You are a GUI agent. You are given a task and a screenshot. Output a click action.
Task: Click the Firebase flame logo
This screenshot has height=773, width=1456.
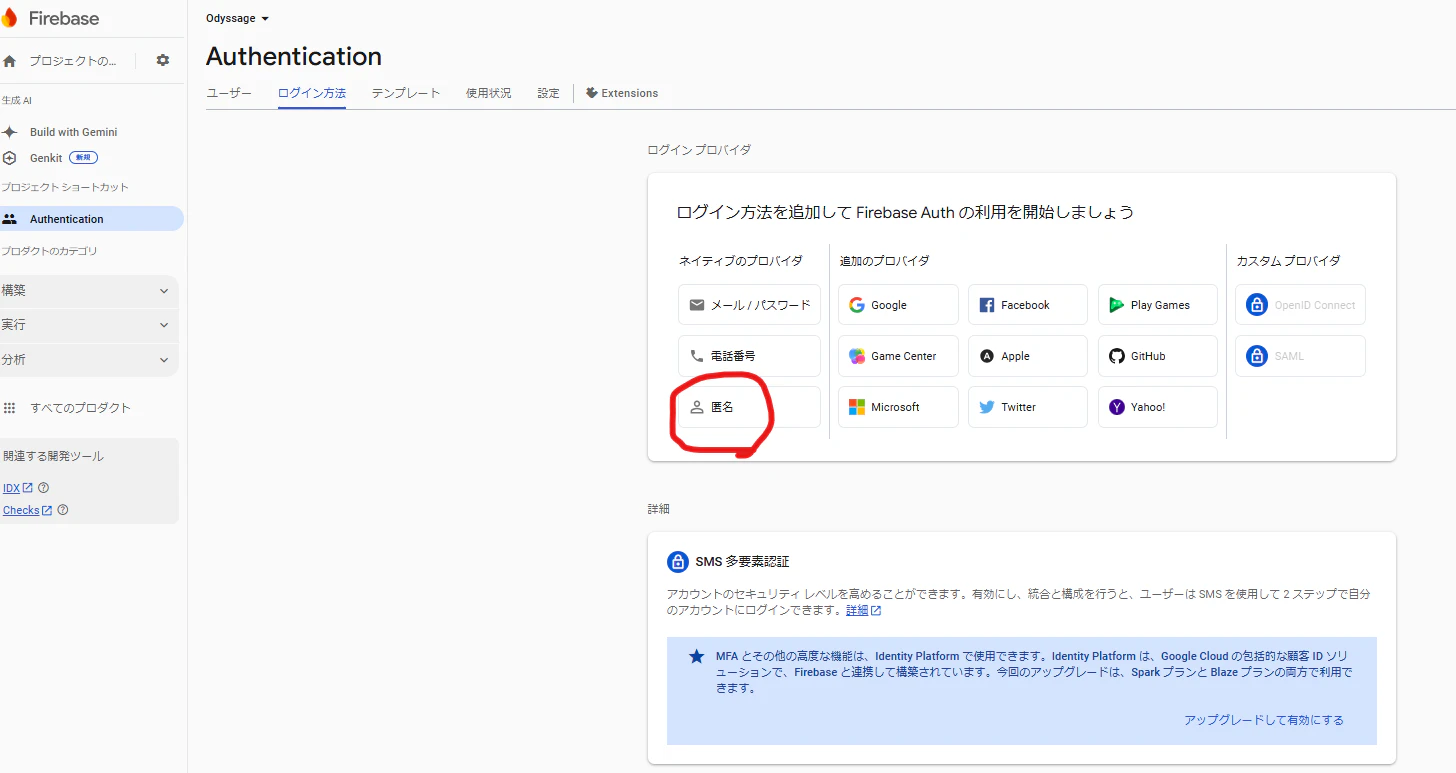(9, 18)
